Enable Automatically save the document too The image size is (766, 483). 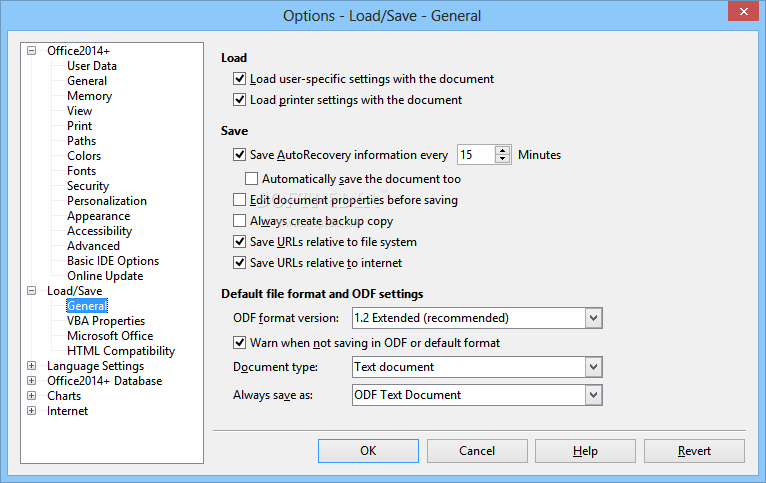point(252,179)
